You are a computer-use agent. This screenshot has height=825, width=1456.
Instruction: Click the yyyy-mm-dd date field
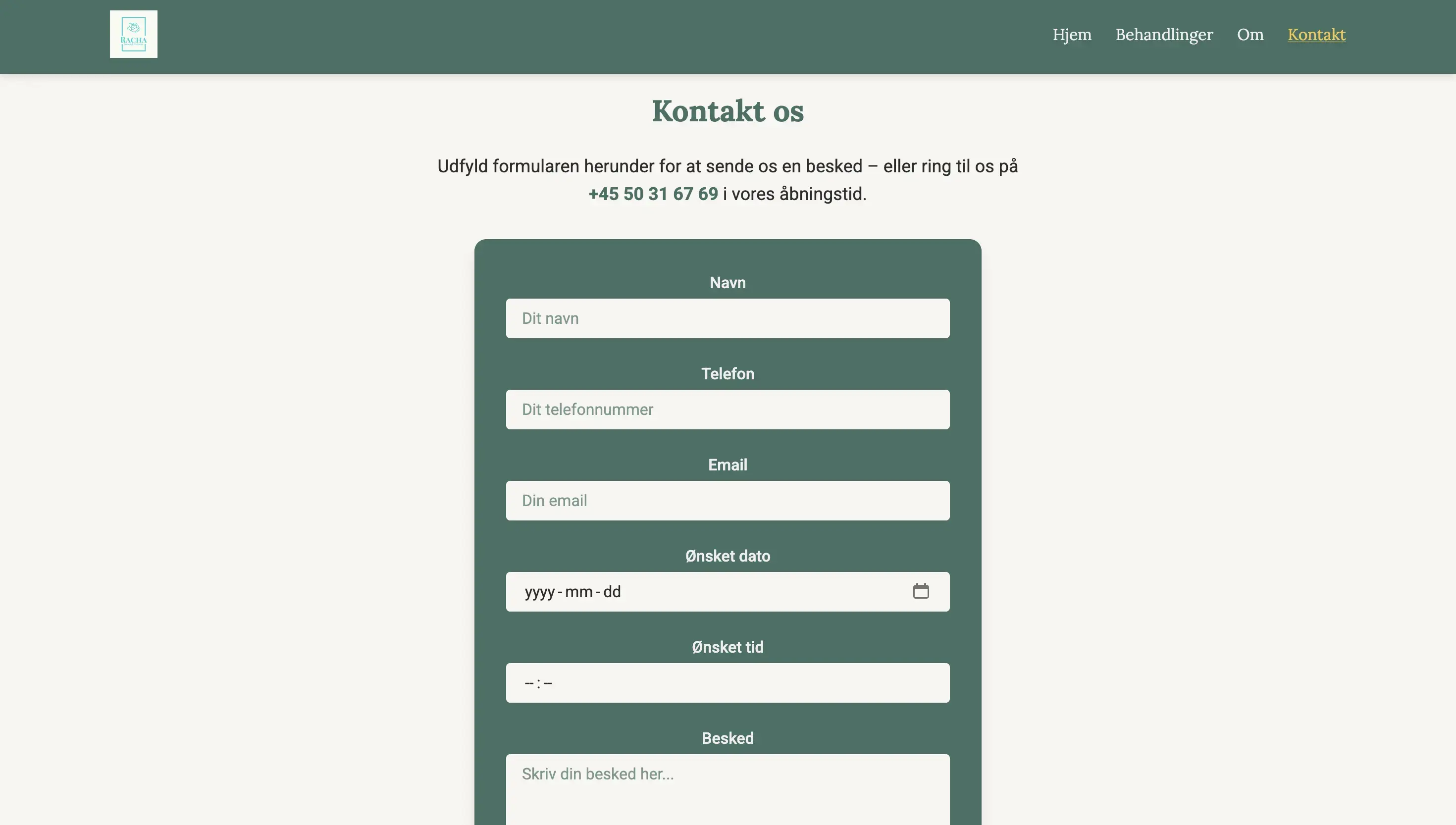(x=728, y=592)
